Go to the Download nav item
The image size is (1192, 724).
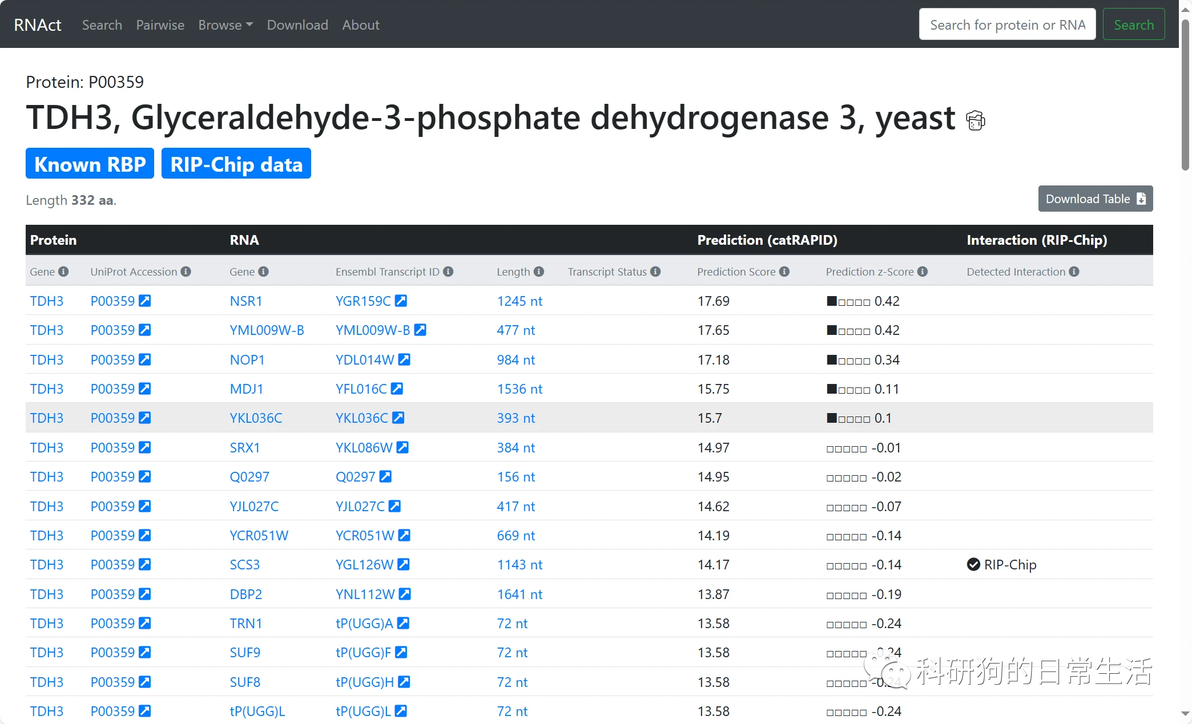click(x=297, y=25)
